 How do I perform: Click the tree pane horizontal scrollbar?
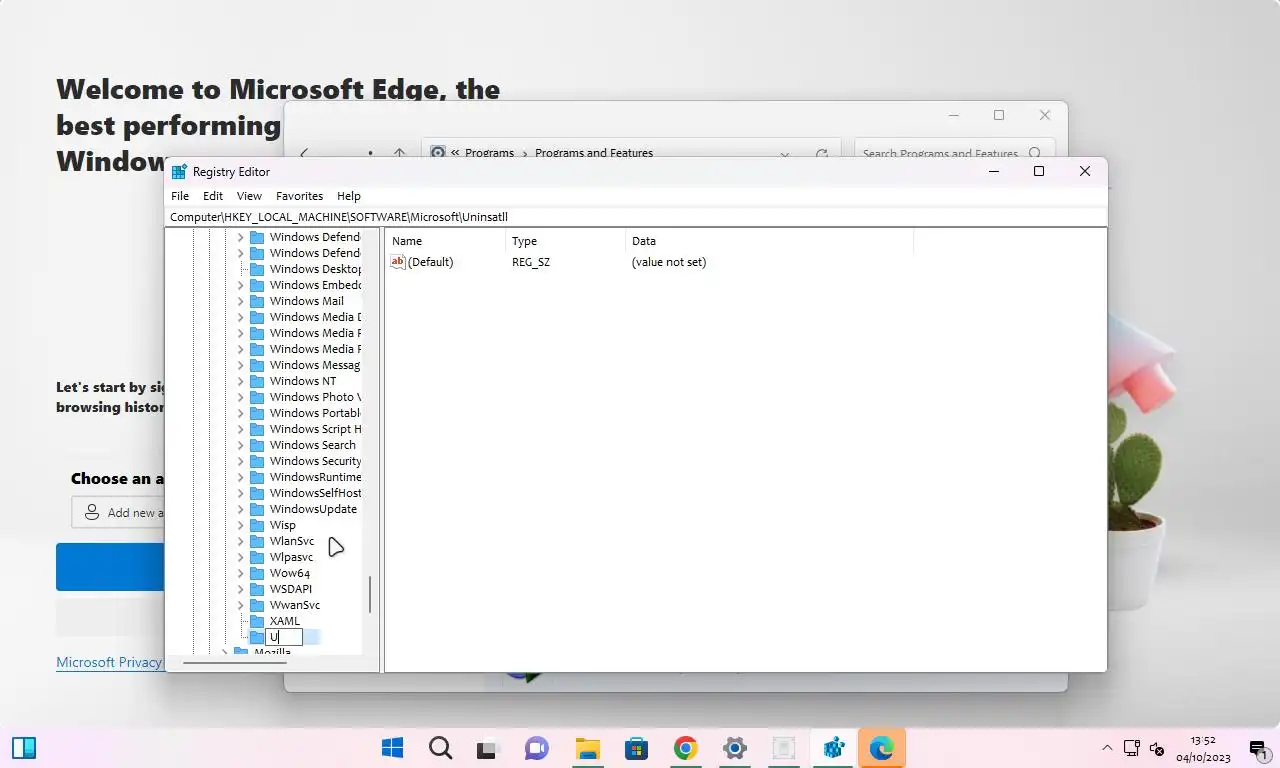pos(236,662)
